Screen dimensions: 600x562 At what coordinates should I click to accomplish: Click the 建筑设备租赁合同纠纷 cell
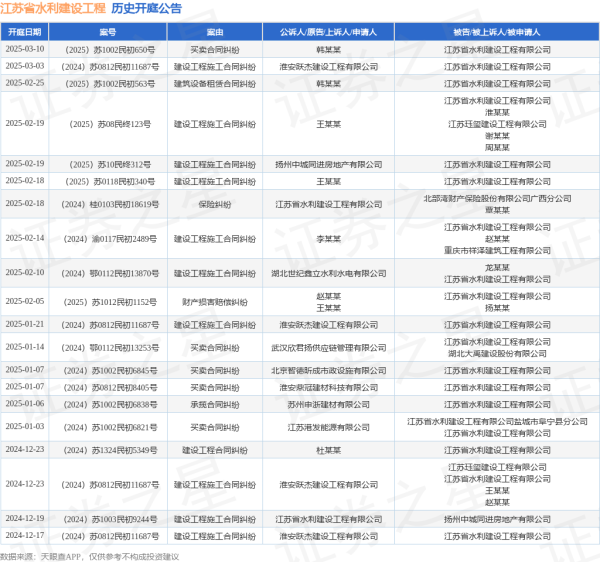215,84
